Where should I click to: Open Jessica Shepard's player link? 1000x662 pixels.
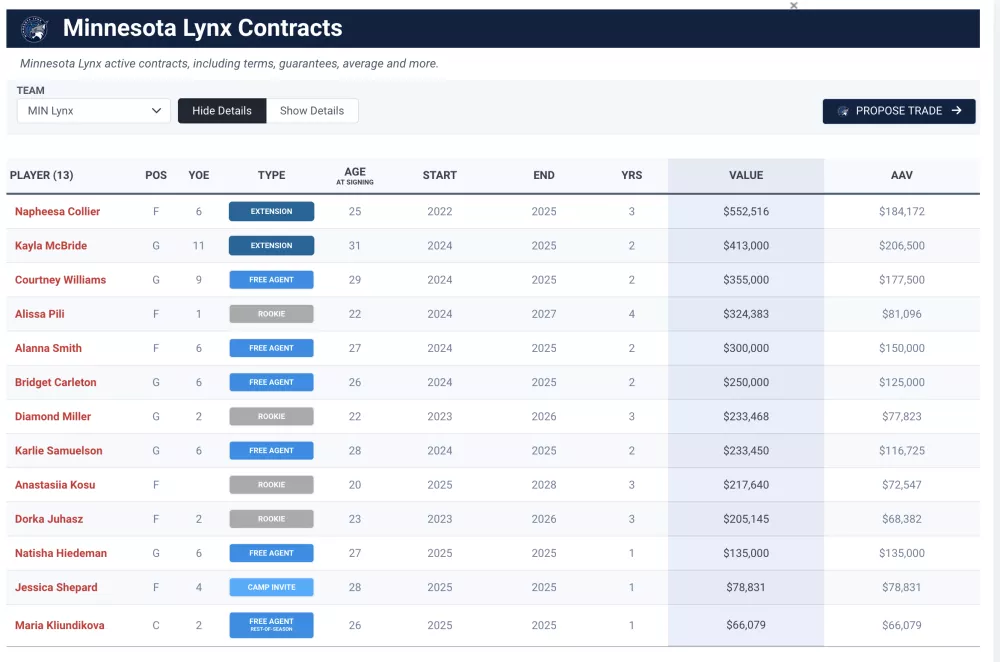coord(56,587)
